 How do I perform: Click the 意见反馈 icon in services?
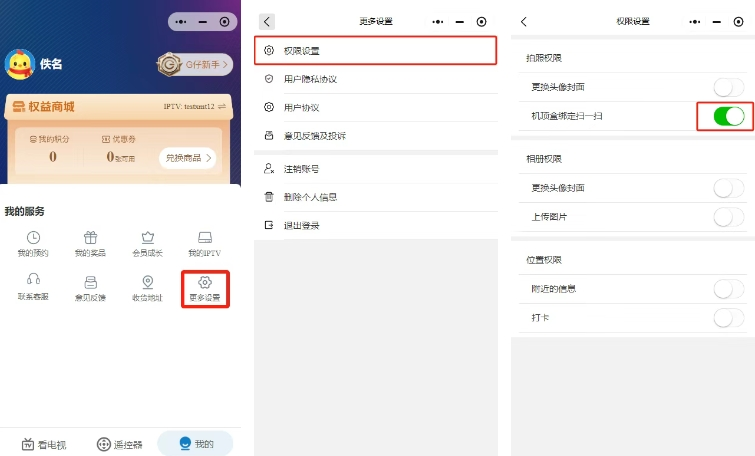tap(90, 288)
